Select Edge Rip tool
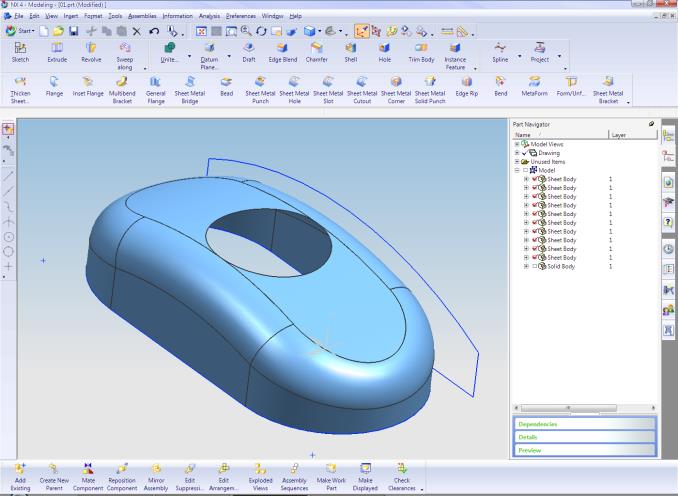Image resolution: width=678 pixels, height=496 pixels. tap(467, 86)
